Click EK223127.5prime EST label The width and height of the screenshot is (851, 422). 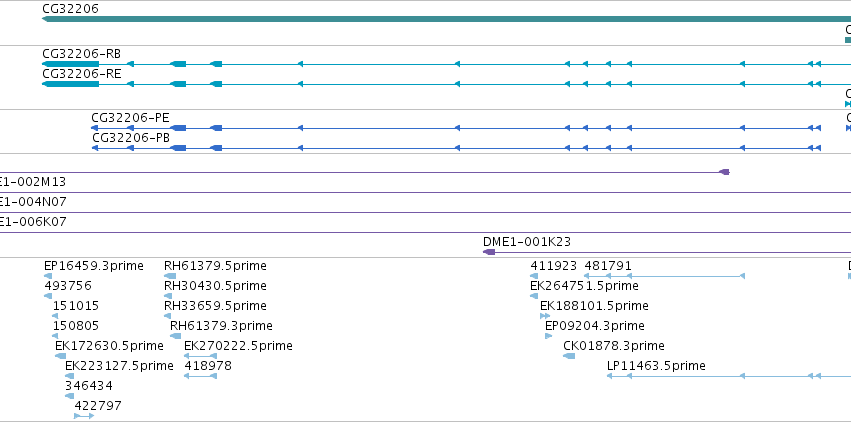[x=119, y=366]
